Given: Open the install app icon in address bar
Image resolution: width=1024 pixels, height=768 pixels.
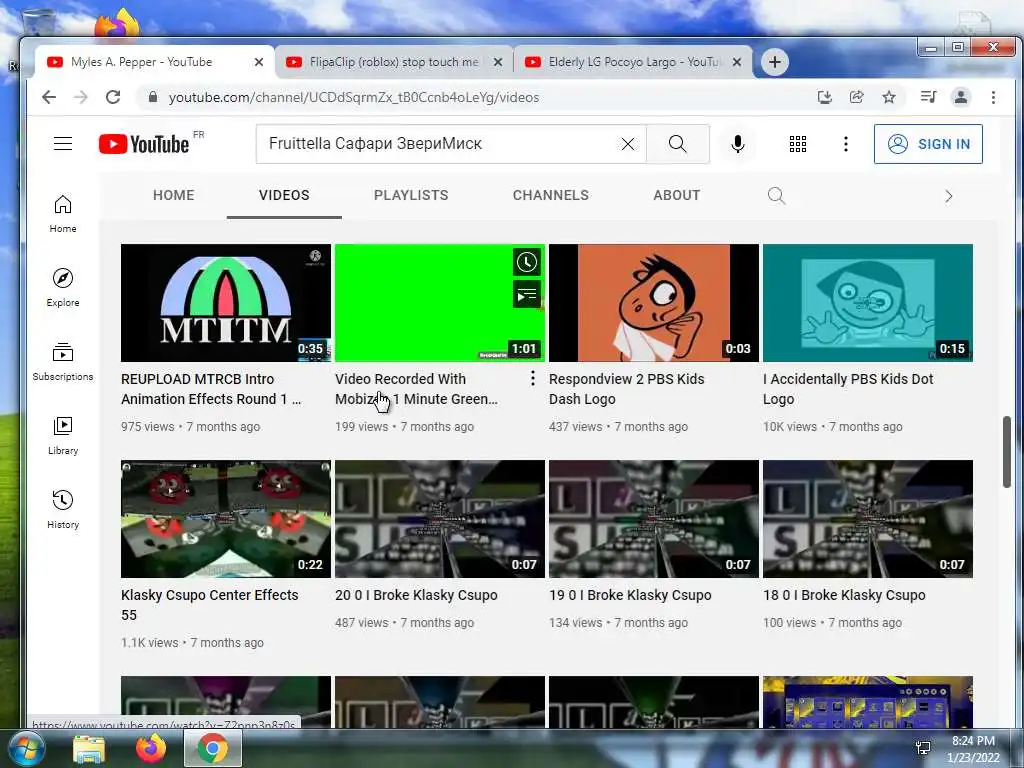Looking at the screenshot, I should 825,97.
